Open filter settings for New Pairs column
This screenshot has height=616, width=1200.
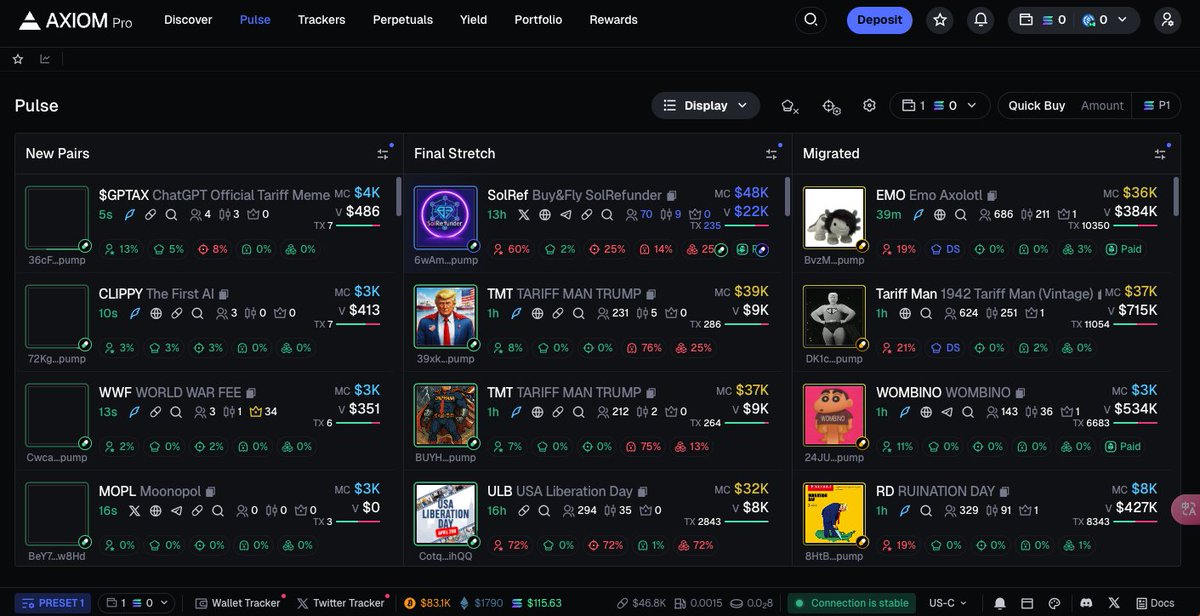[383, 154]
